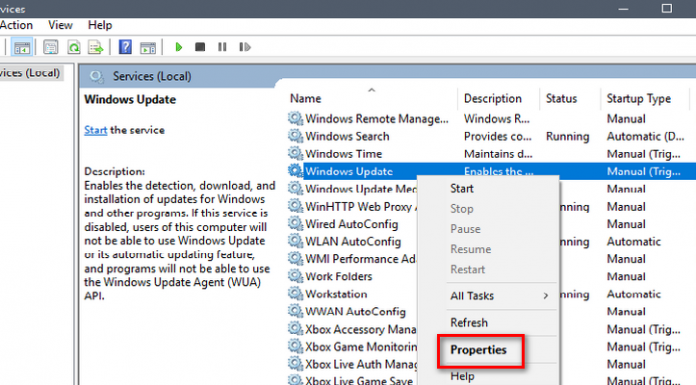
Task: Click the gear icon next to Windows Time
Action: 295,154
